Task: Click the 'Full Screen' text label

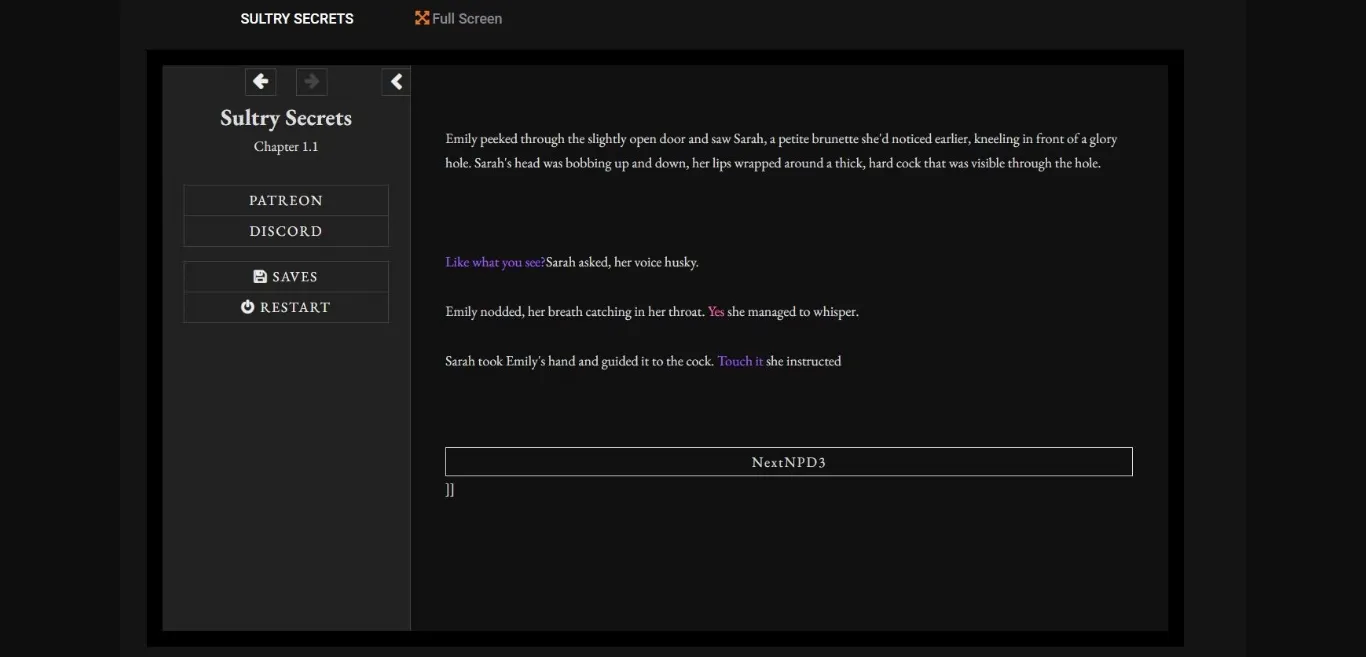Action: click(466, 17)
